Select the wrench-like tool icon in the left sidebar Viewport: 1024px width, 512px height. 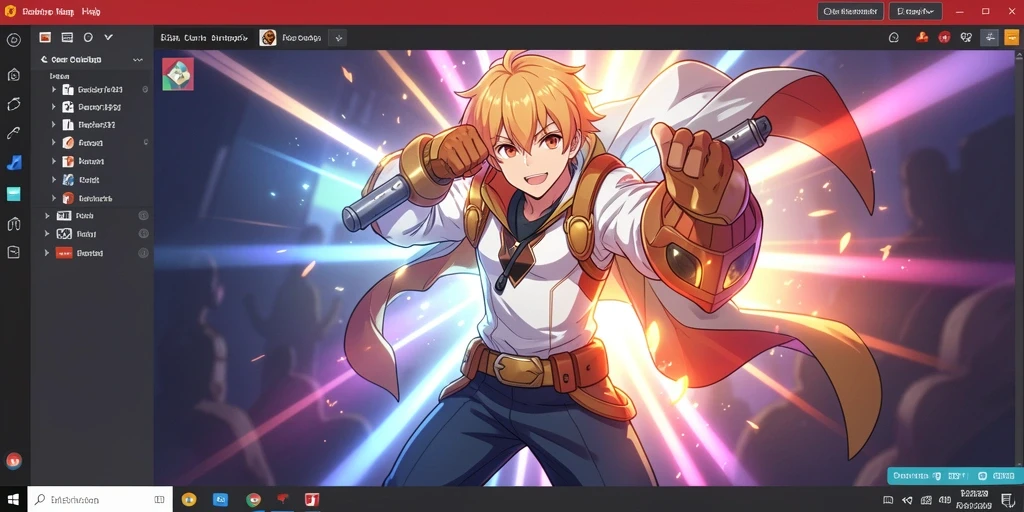click(14, 133)
